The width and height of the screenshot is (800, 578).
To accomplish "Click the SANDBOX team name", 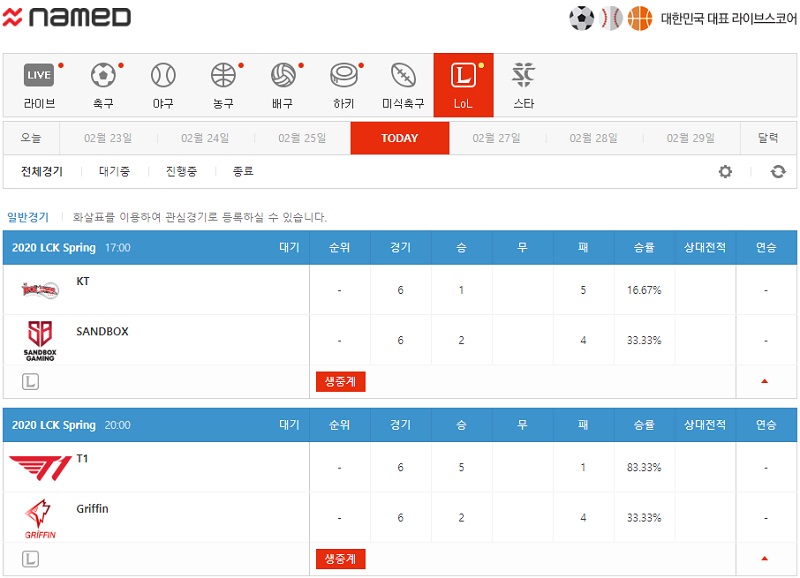I will [102, 332].
